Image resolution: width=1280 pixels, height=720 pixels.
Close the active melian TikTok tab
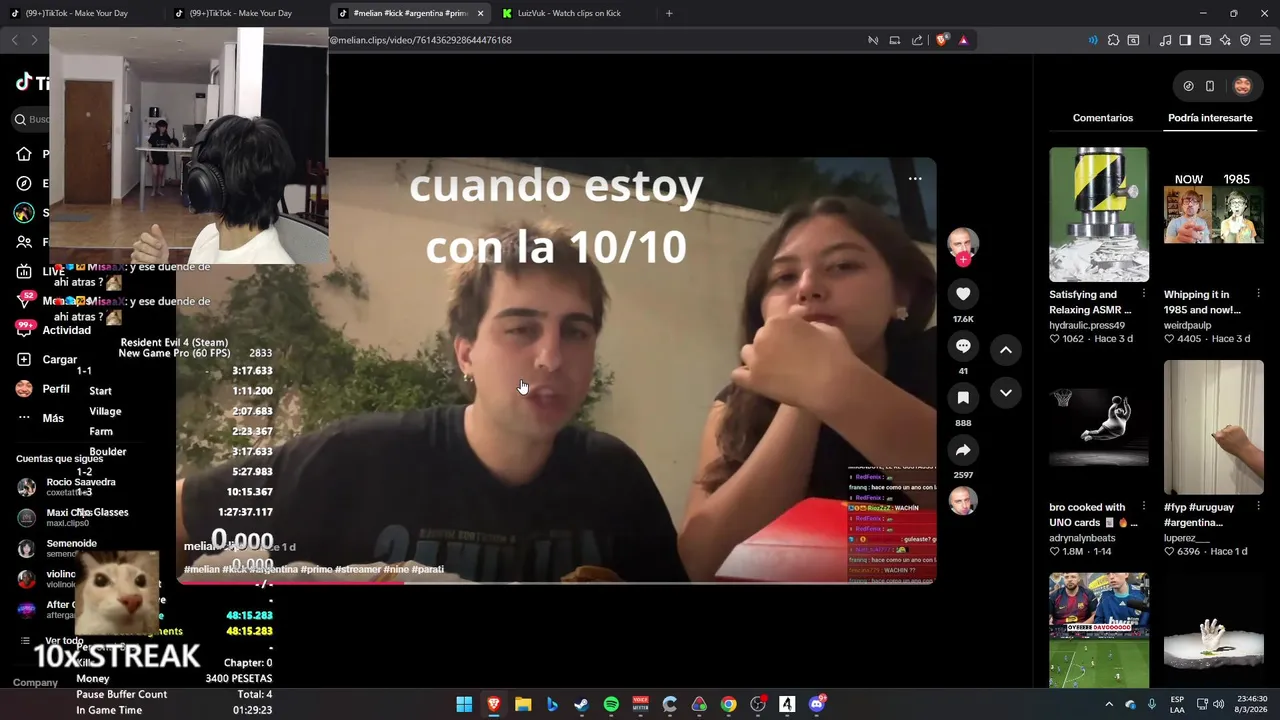[x=481, y=13]
